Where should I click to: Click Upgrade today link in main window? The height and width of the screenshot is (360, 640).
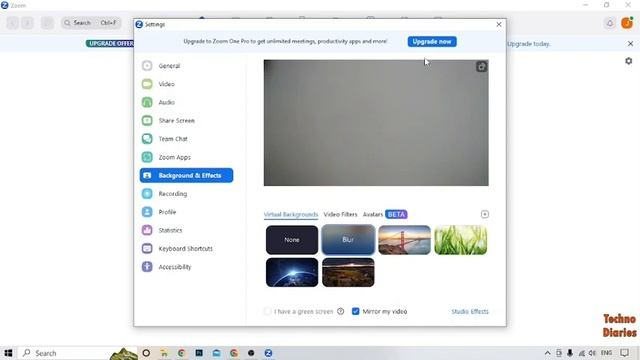point(529,44)
